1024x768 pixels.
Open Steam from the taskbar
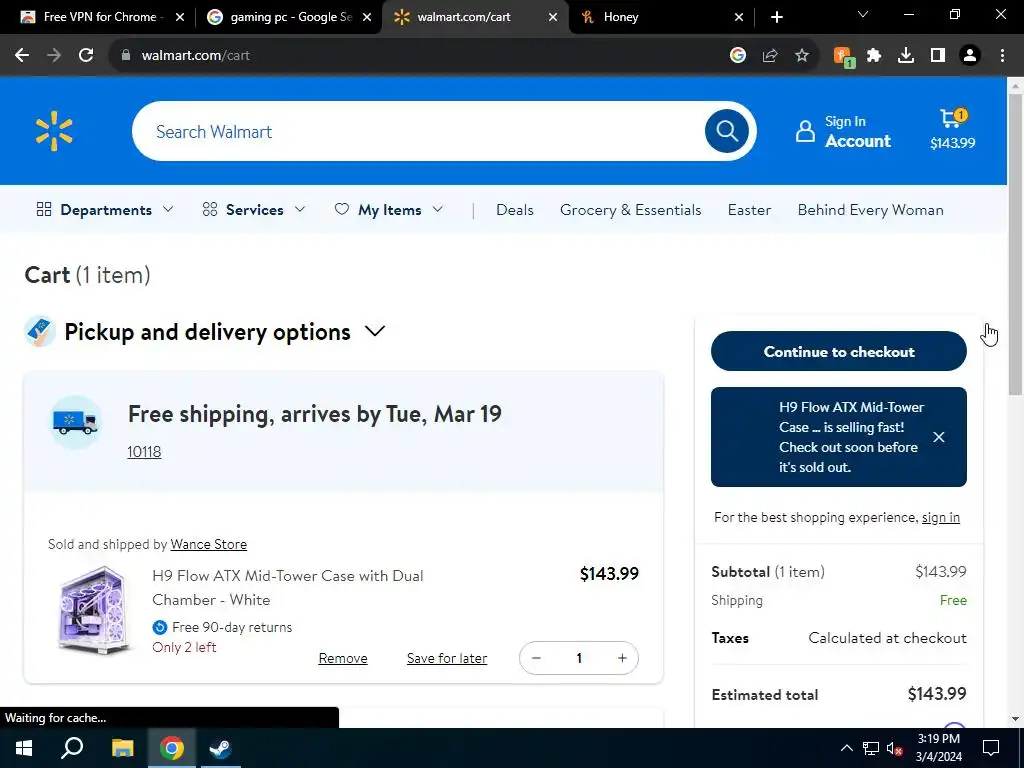(x=220, y=748)
